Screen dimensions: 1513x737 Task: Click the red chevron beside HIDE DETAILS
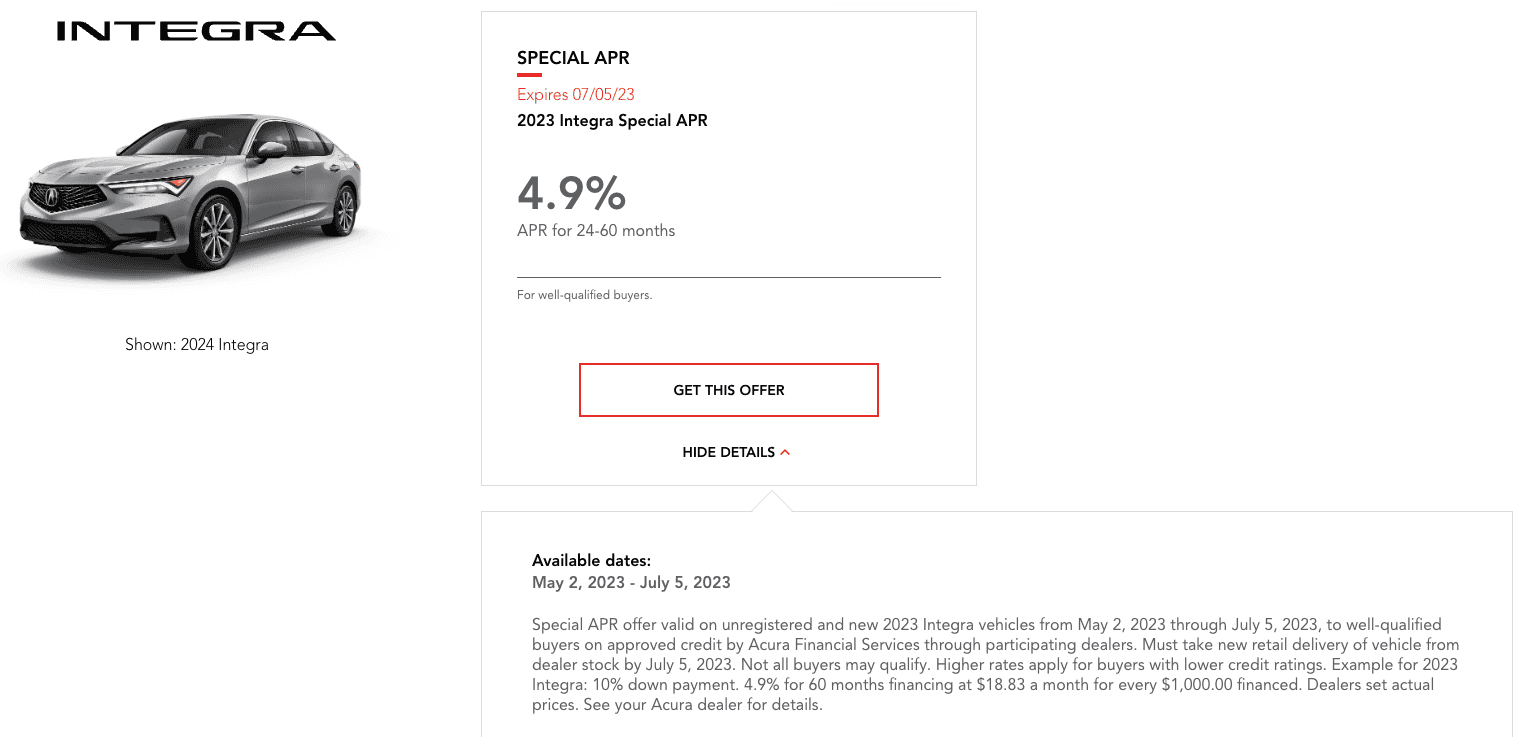tap(785, 453)
